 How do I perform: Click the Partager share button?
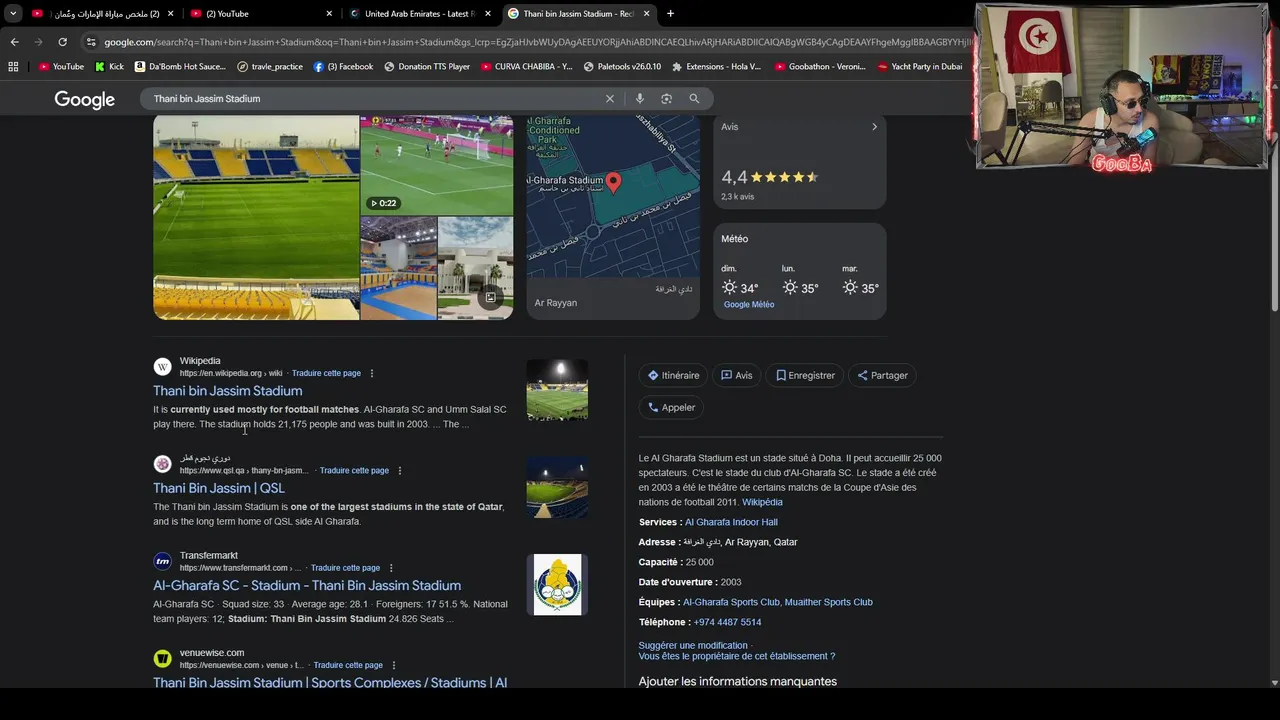click(x=882, y=375)
